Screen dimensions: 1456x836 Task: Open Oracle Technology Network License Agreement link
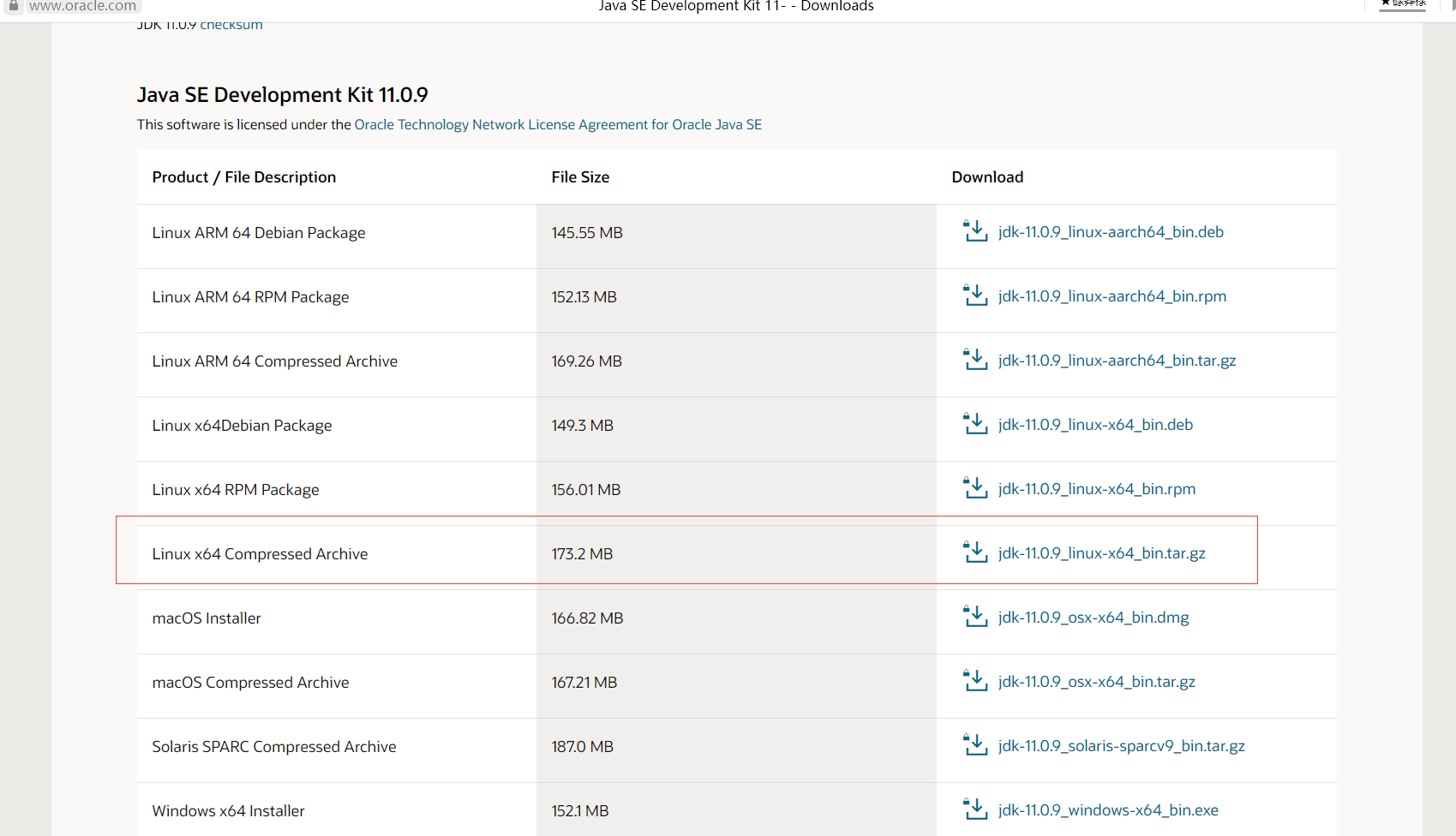558,124
